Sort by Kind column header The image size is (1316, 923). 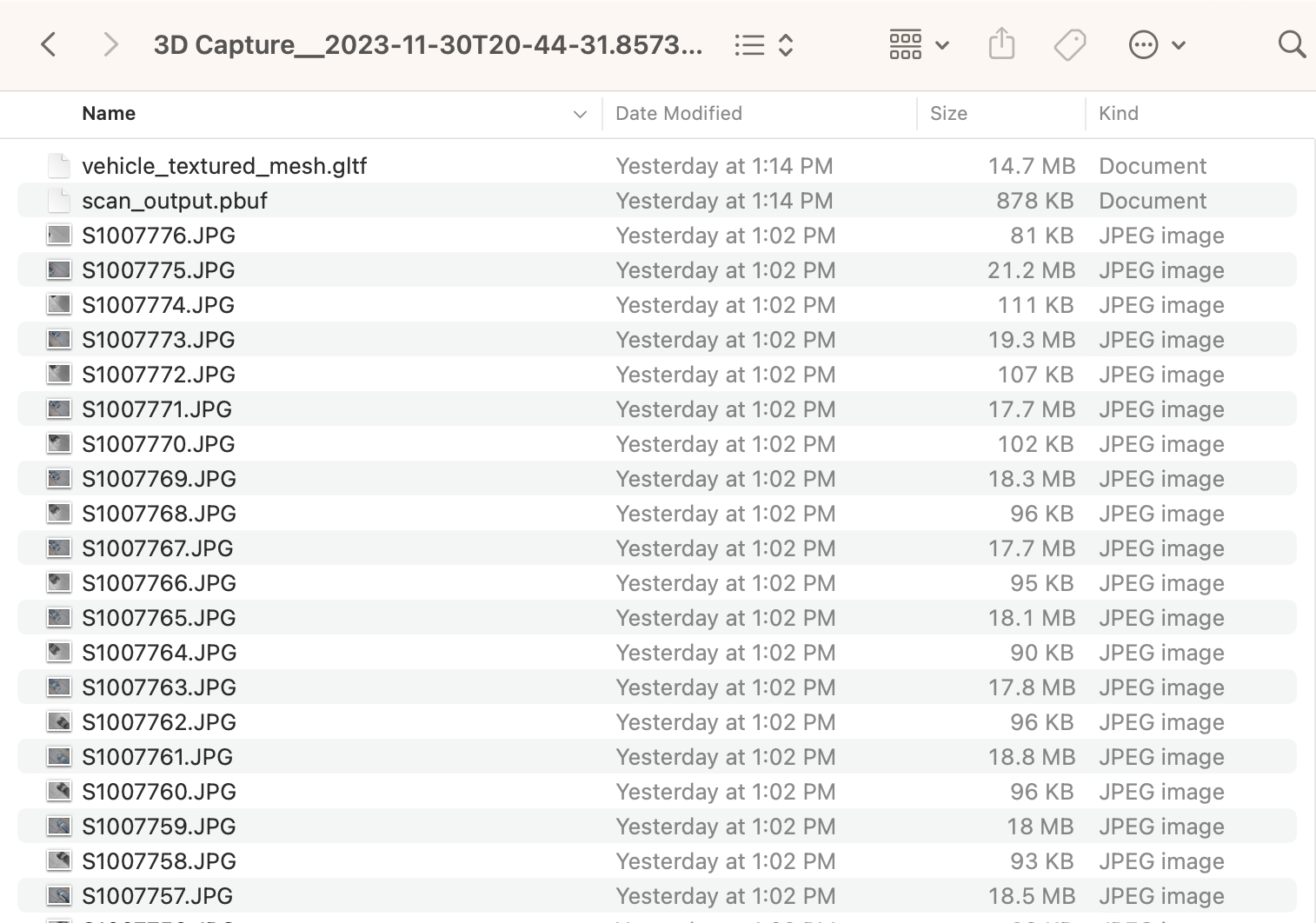click(x=1118, y=114)
